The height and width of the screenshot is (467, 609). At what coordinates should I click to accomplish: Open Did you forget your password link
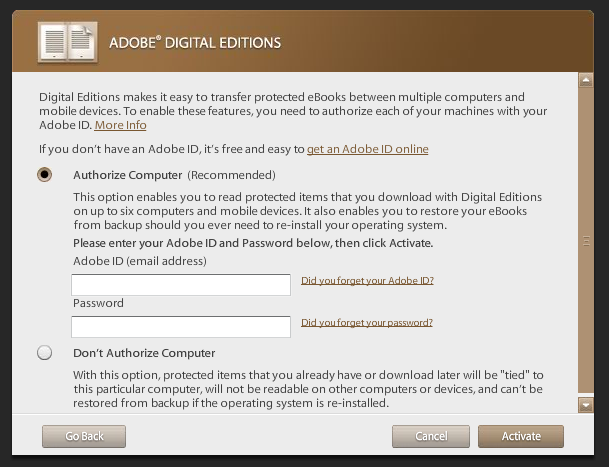[x=367, y=322]
